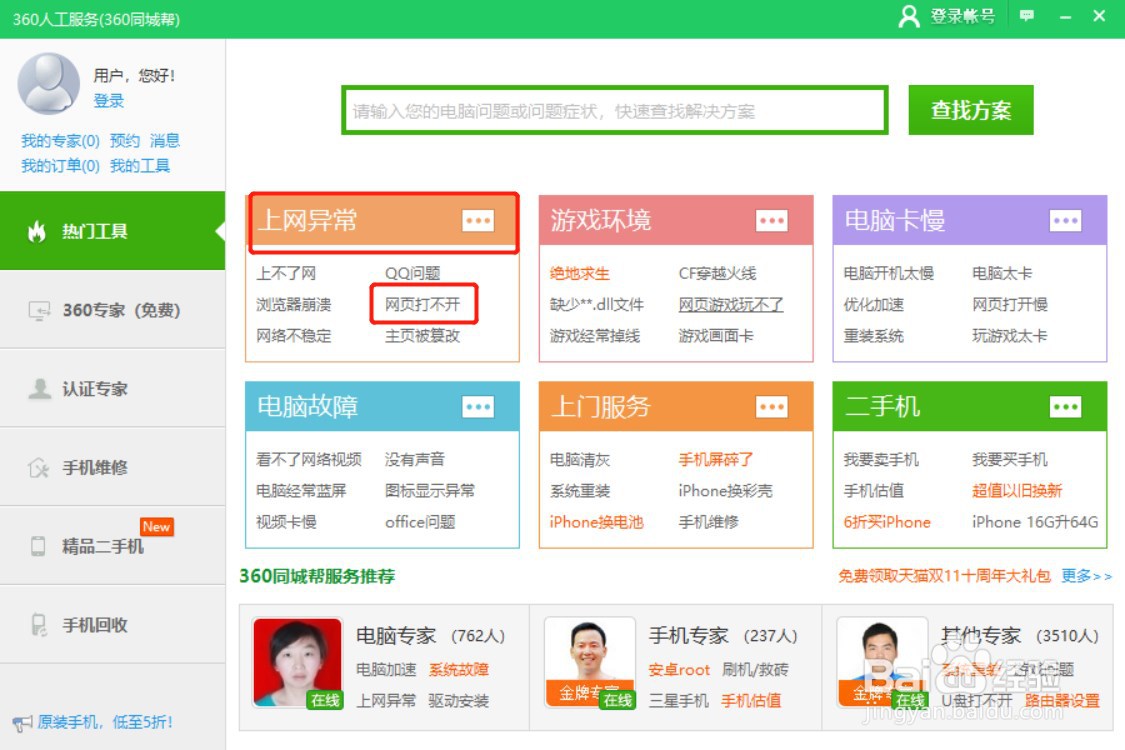Click the megaphone icon at bottom left
The height and width of the screenshot is (750, 1125).
pos(22,723)
